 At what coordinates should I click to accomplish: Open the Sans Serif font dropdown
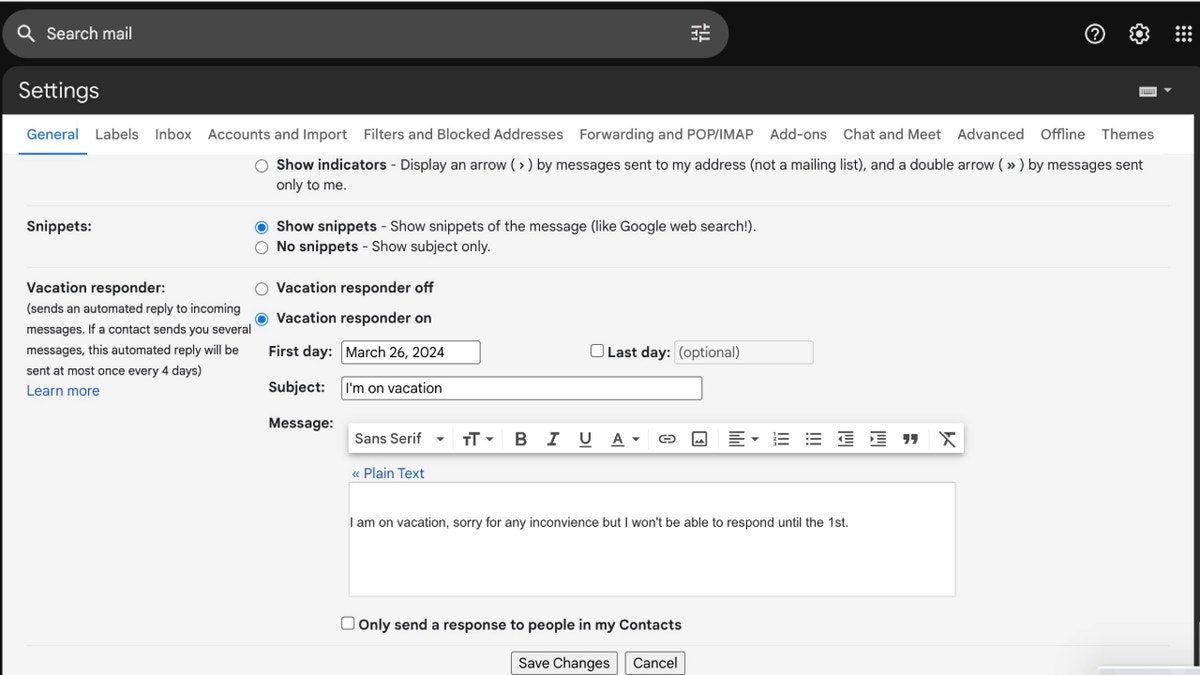[x=399, y=439]
